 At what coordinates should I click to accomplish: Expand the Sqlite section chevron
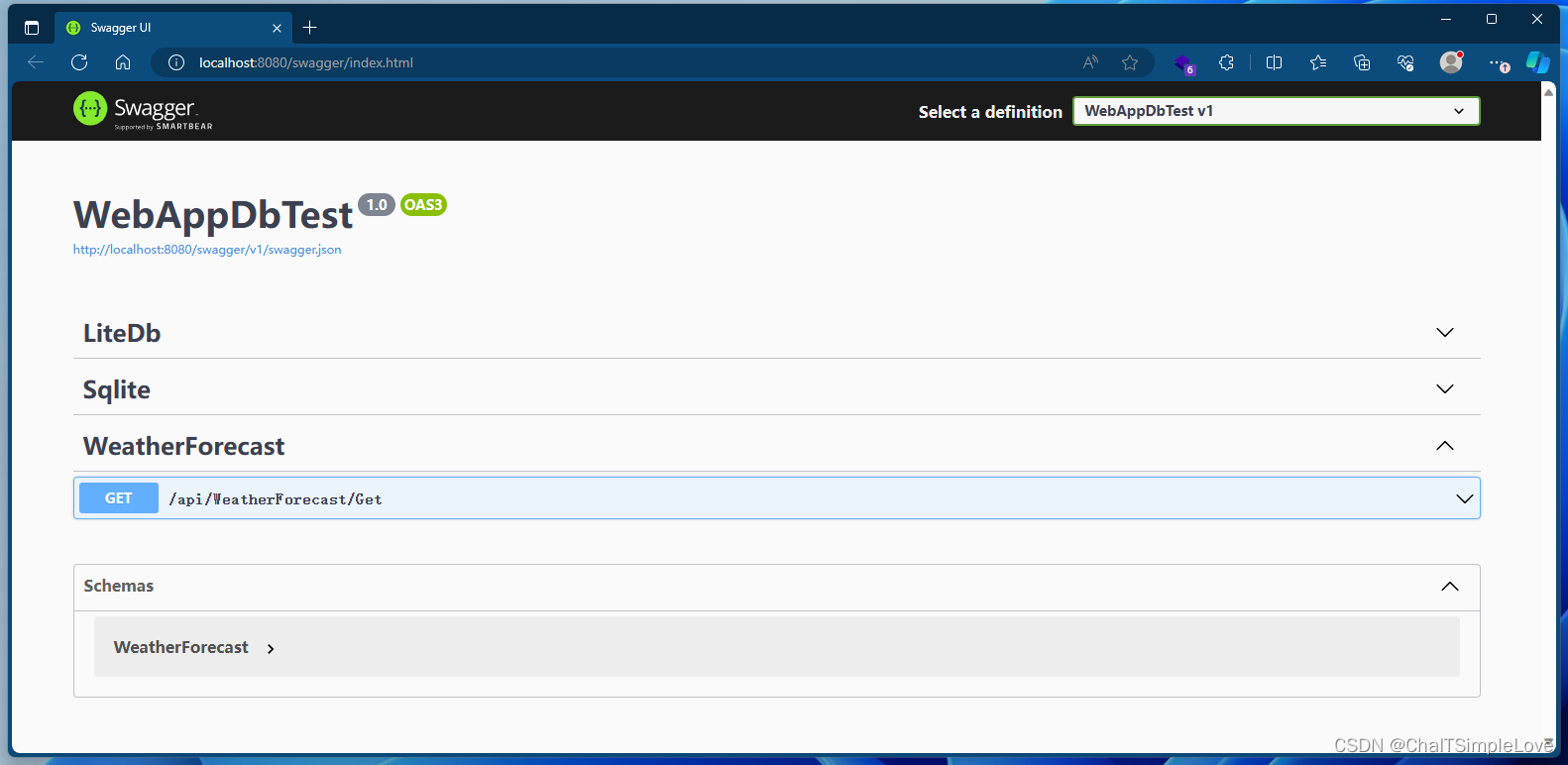point(1445,388)
